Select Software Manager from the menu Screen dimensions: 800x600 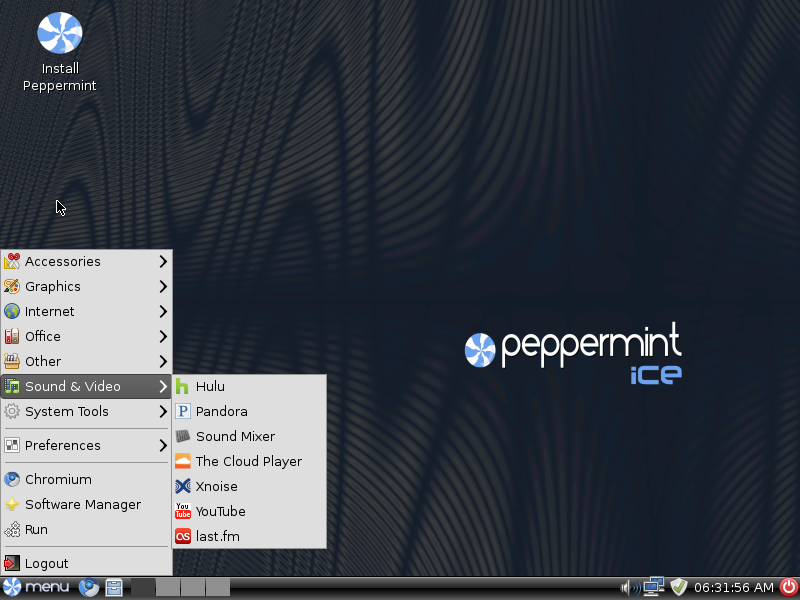point(82,505)
